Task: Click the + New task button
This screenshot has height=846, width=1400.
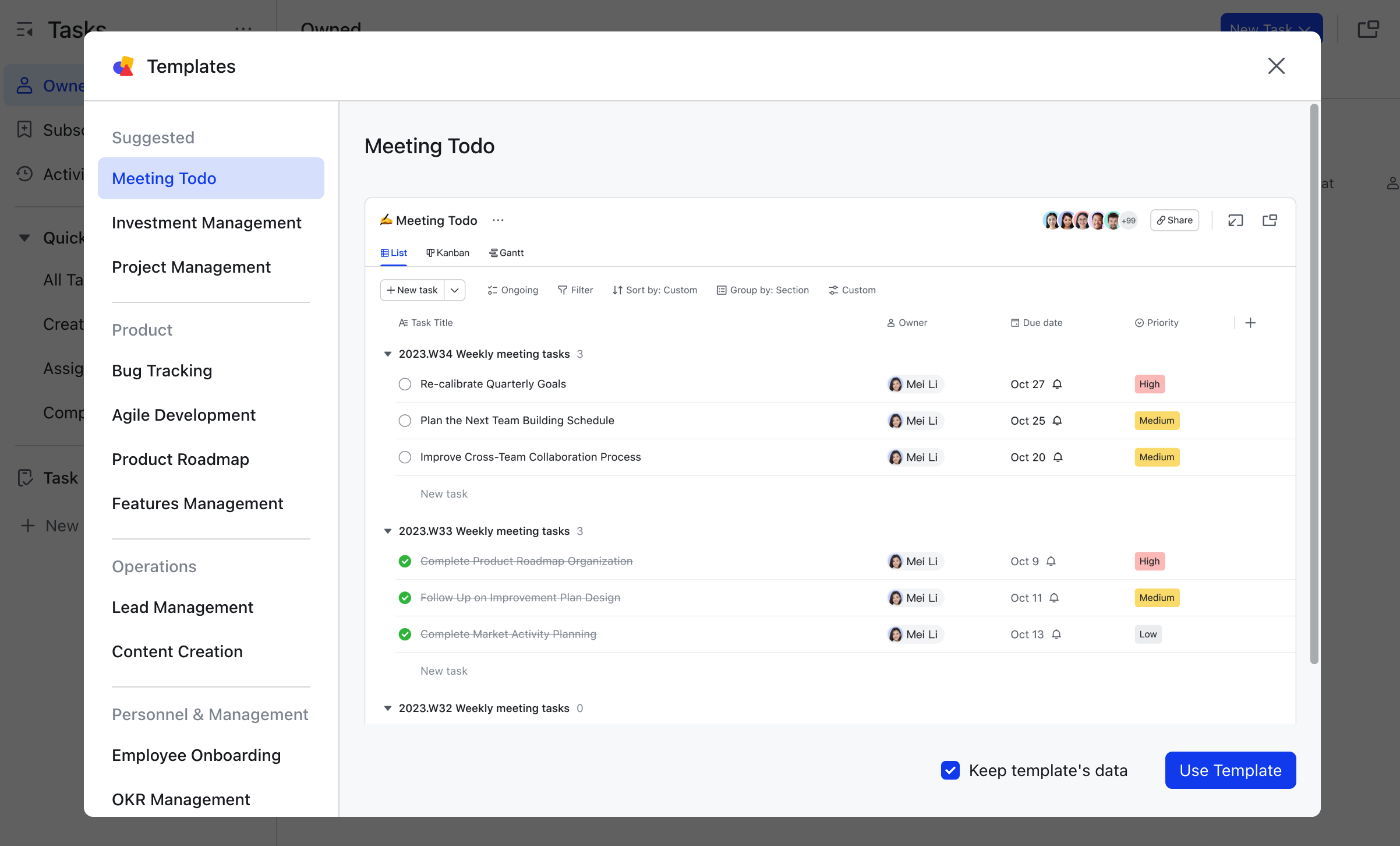Action: [x=412, y=290]
